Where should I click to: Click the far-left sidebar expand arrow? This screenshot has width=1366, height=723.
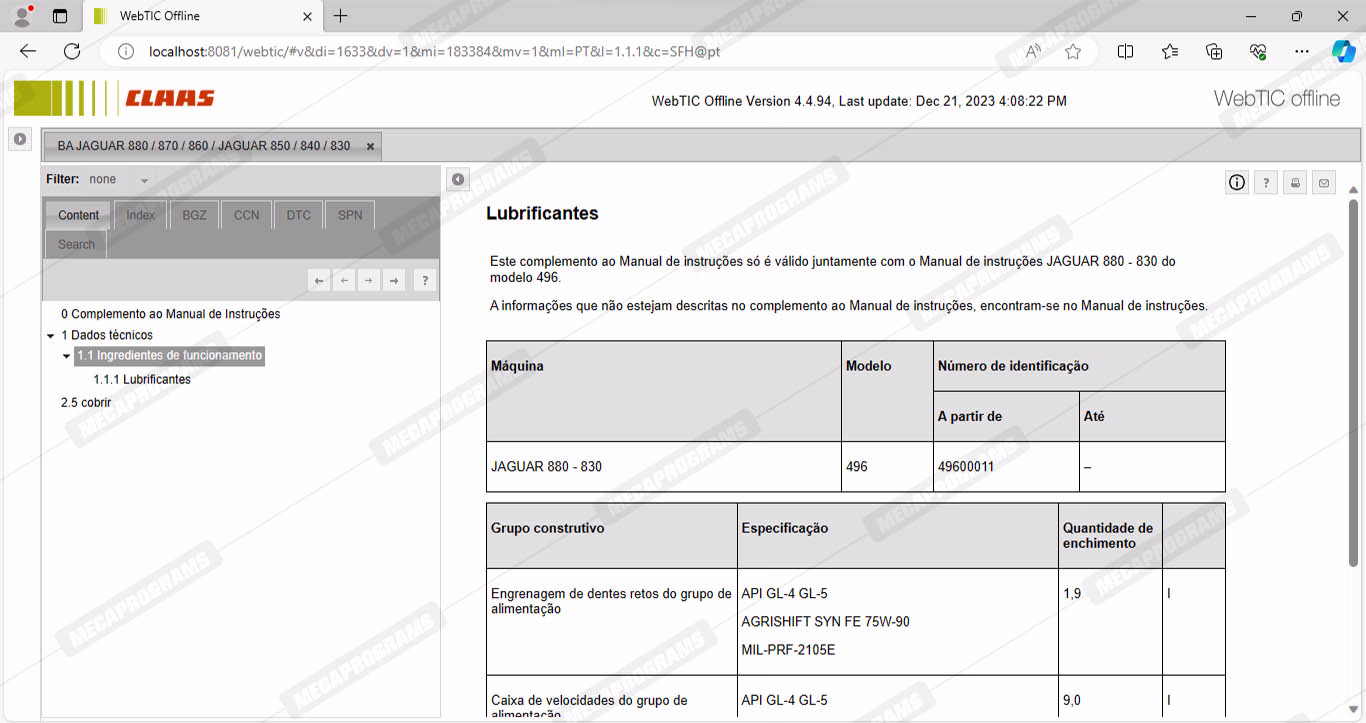(20, 139)
